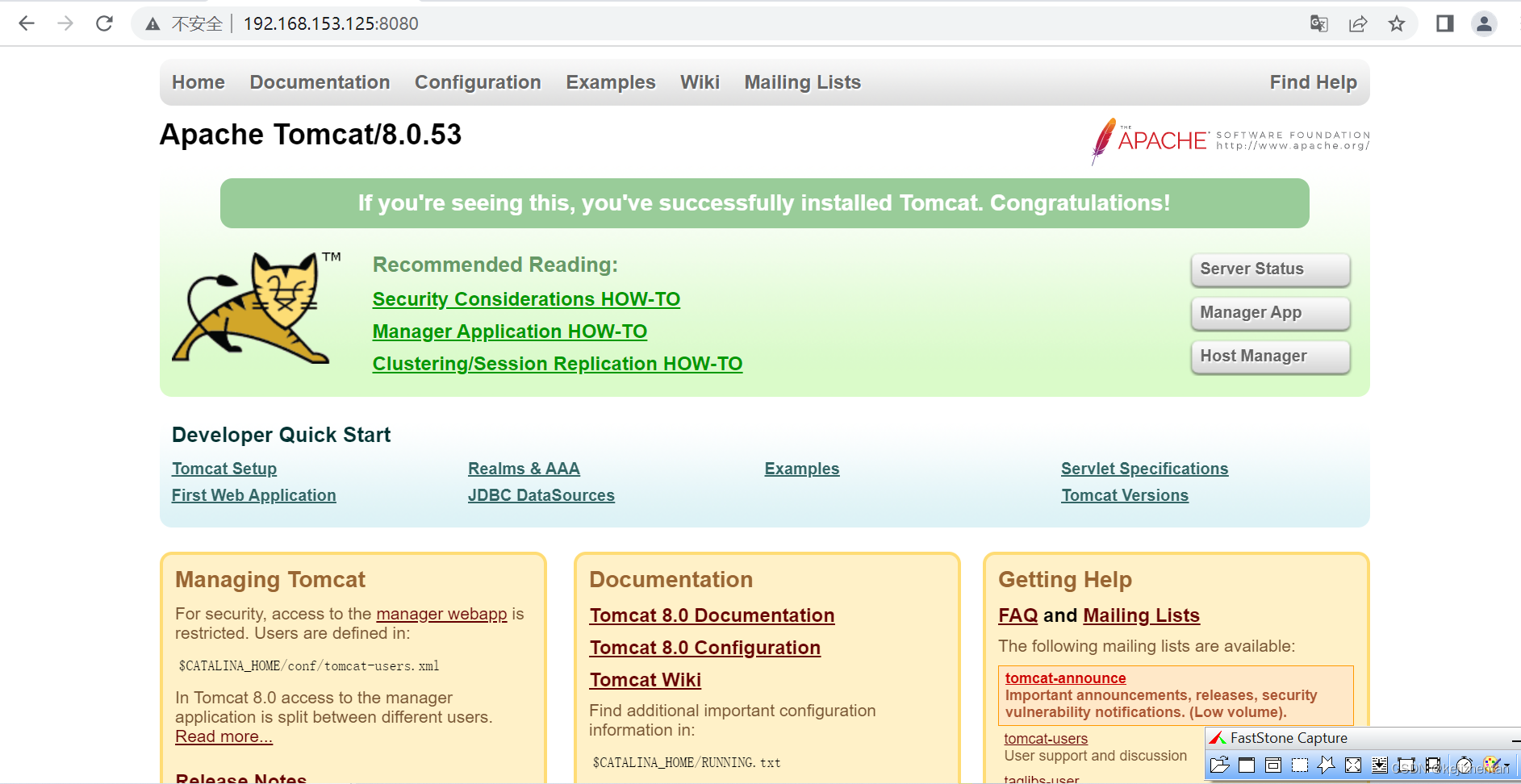Click the browser forward arrow
The image size is (1521, 784).
click(x=65, y=23)
